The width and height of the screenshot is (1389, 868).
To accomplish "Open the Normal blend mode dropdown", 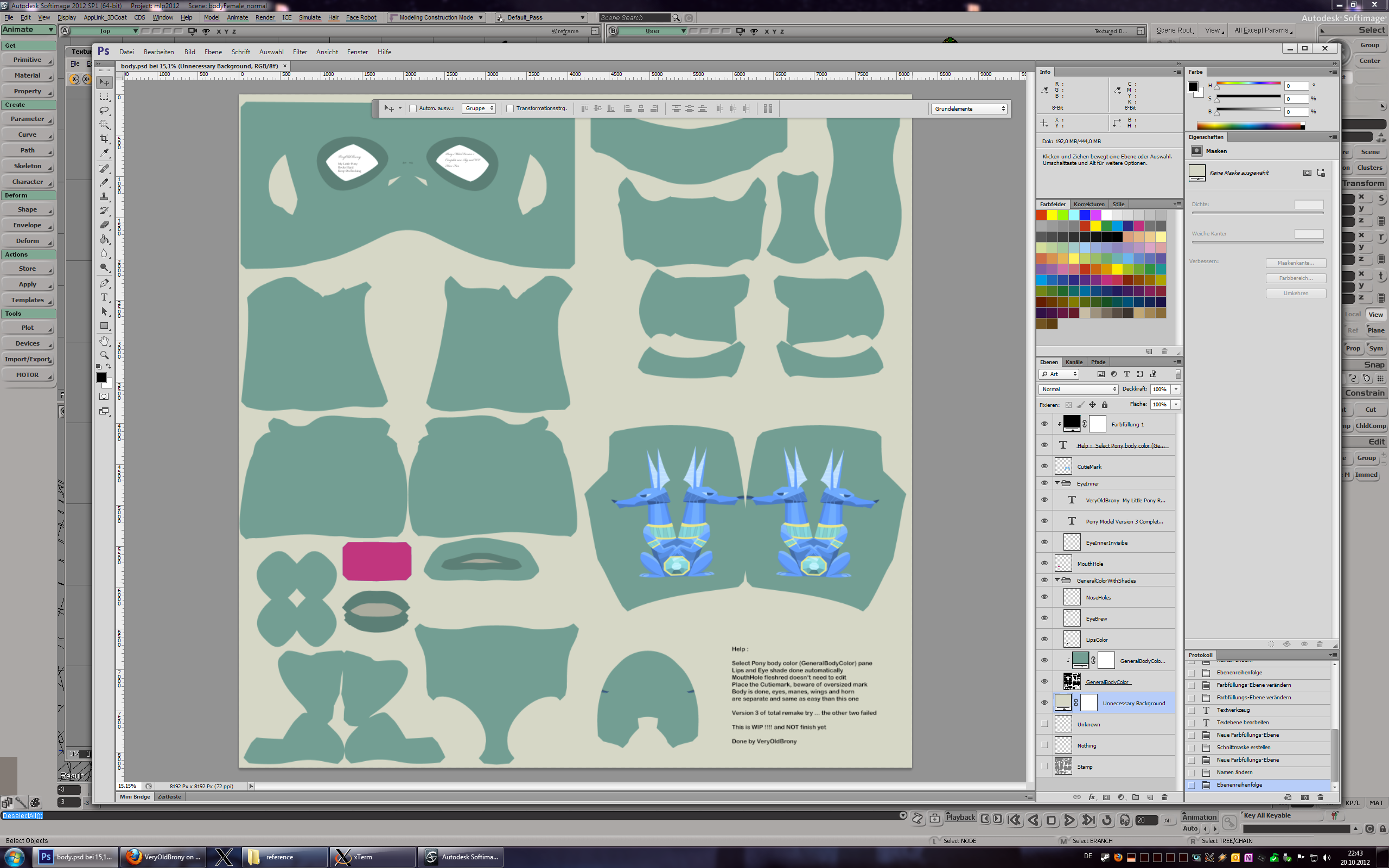I will click(1078, 389).
